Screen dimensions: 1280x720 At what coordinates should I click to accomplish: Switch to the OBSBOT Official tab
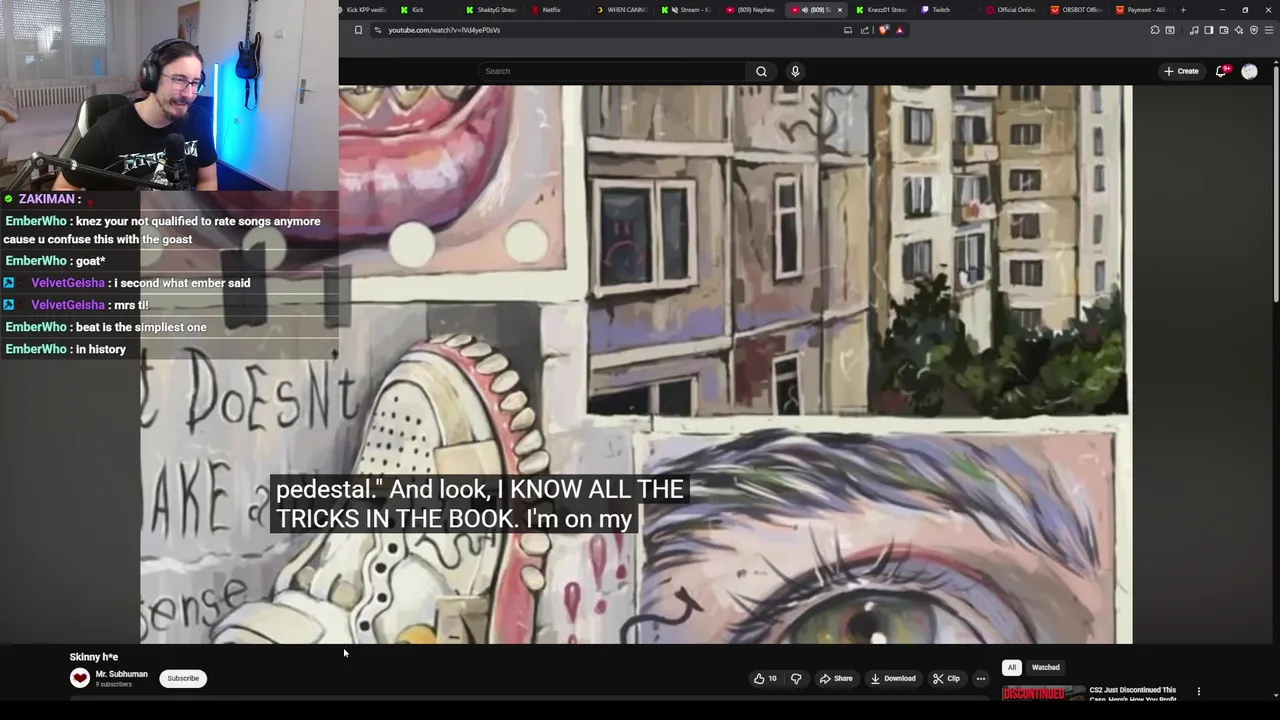click(x=1077, y=10)
